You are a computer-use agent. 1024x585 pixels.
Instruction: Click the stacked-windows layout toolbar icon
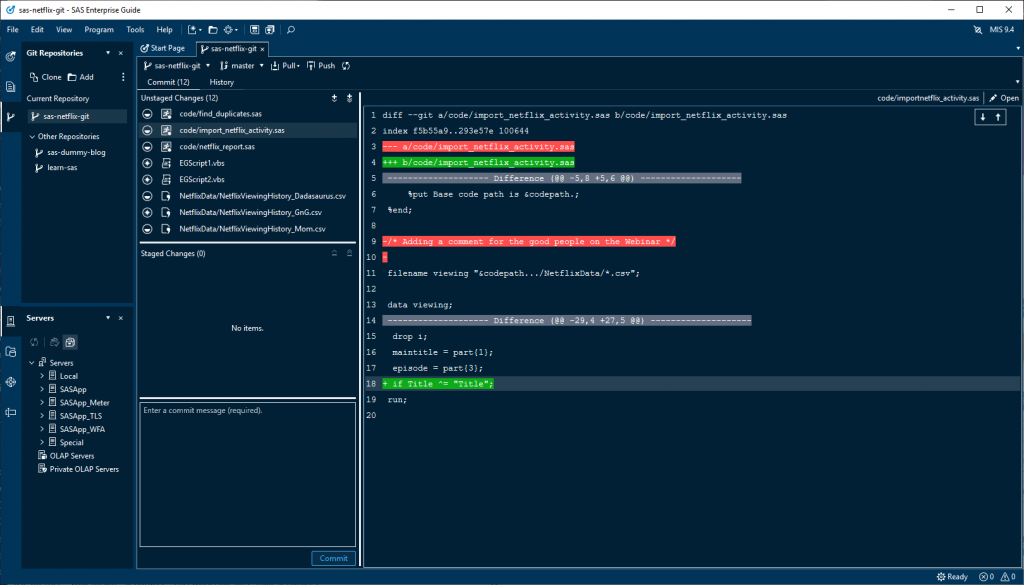click(x=270, y=29)
